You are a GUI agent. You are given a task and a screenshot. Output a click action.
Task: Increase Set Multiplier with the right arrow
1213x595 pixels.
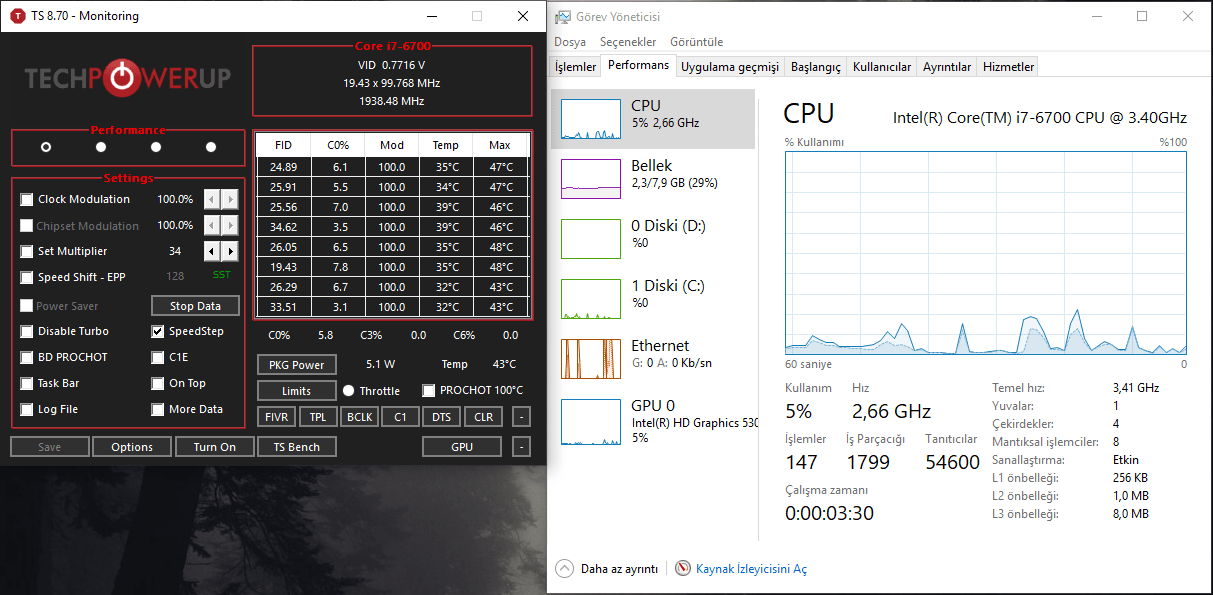click(x=230, y=251)
